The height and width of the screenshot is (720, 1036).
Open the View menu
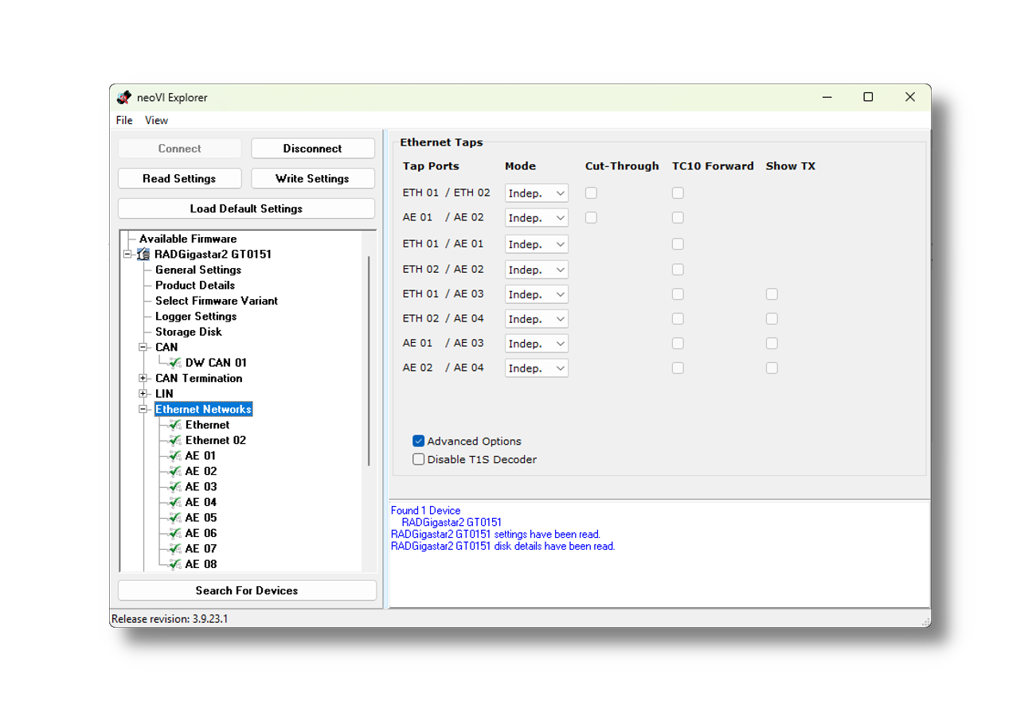[x=156, y=120]
